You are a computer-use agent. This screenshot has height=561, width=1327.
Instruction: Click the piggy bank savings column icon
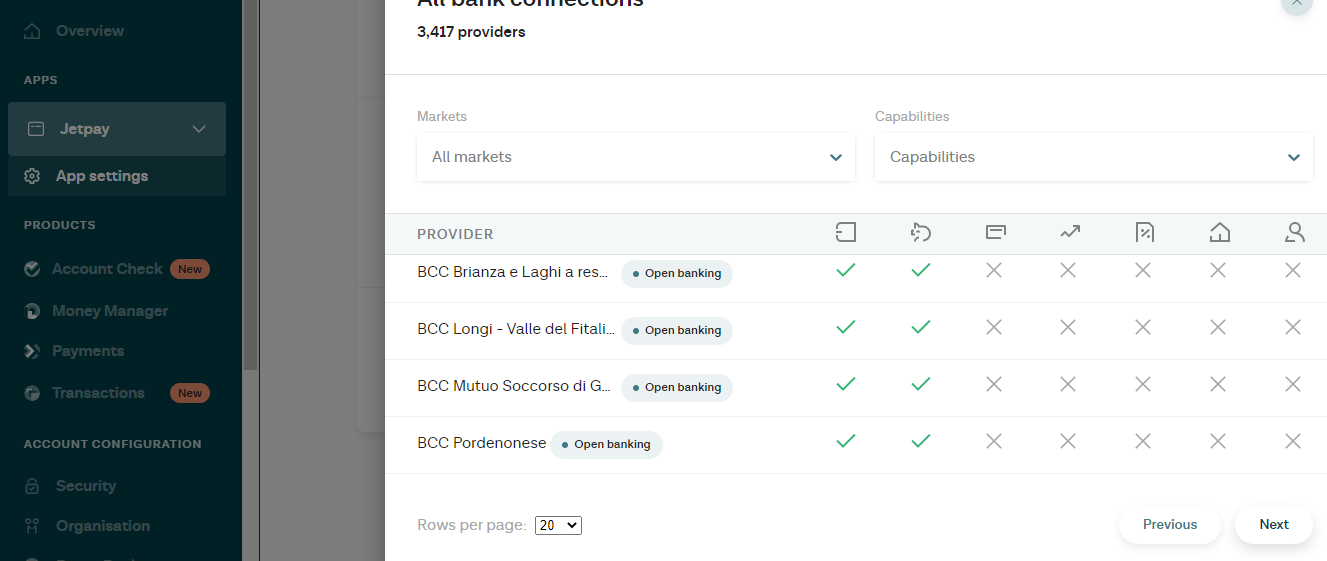921,233
